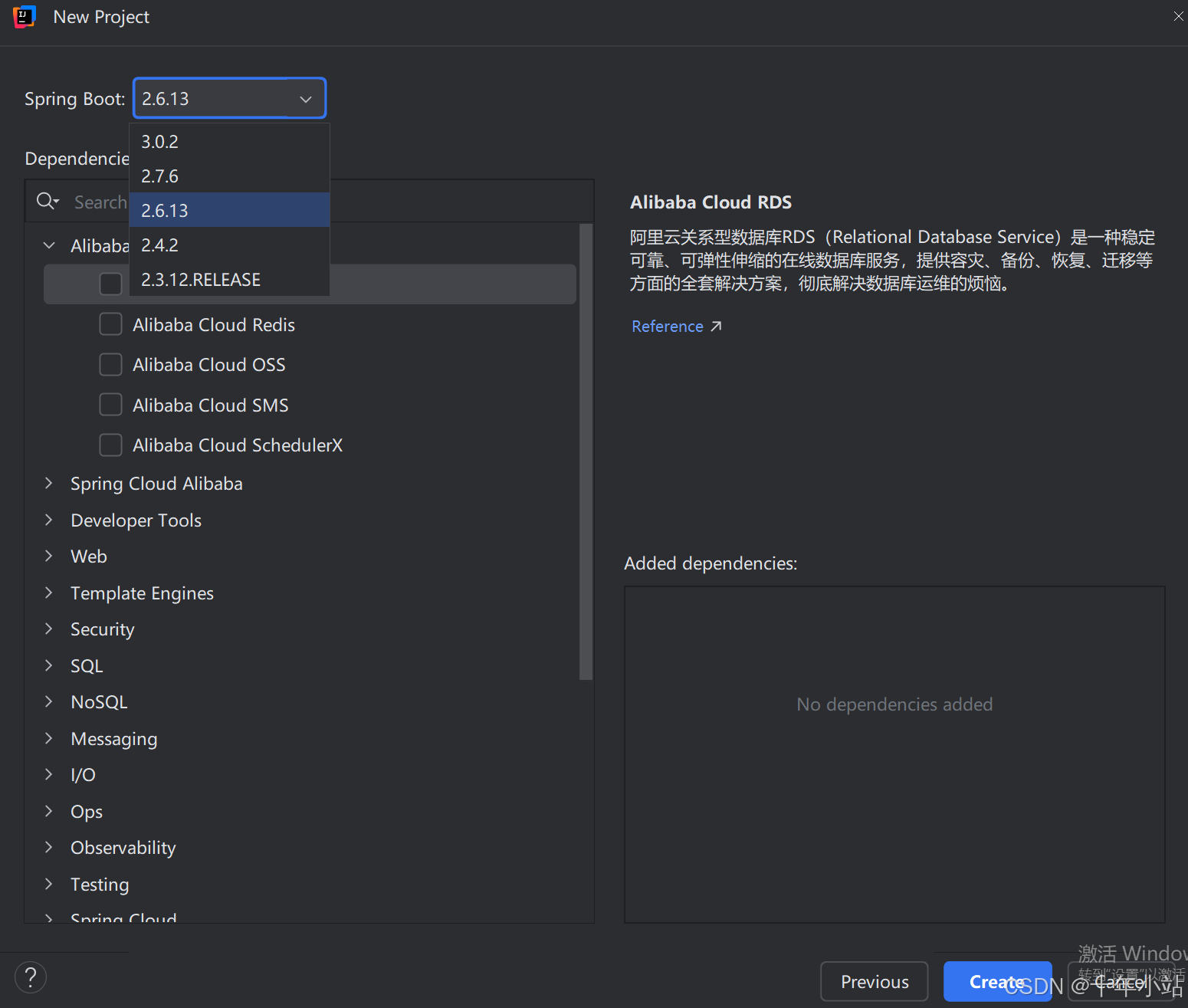The image size is (1188, 1008).
Task: Expand the Security group
Action: tap(49, 629)
